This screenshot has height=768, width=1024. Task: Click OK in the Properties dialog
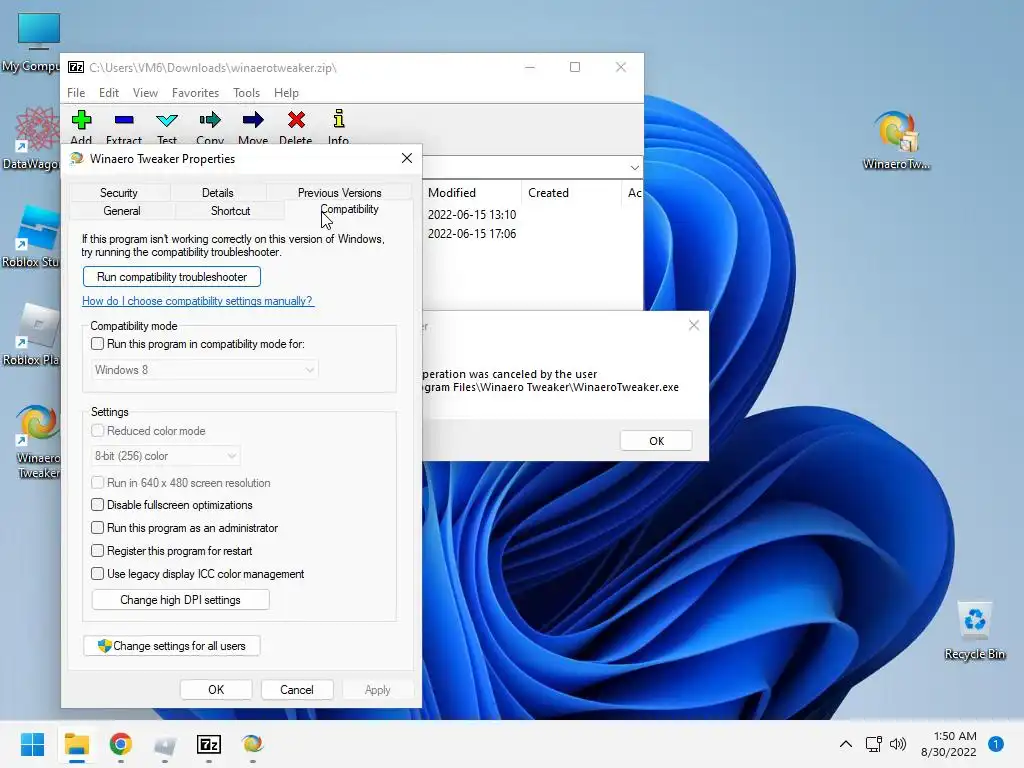click(x=216, y=690)
